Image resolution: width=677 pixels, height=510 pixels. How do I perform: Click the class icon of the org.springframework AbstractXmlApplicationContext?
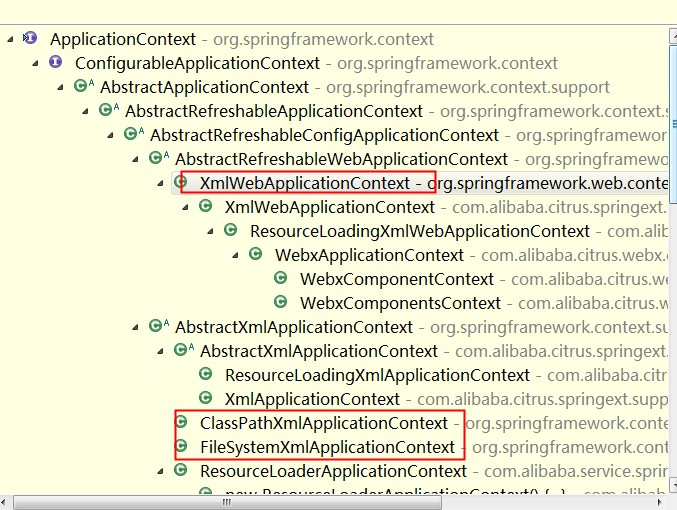(x=158, y=326)
